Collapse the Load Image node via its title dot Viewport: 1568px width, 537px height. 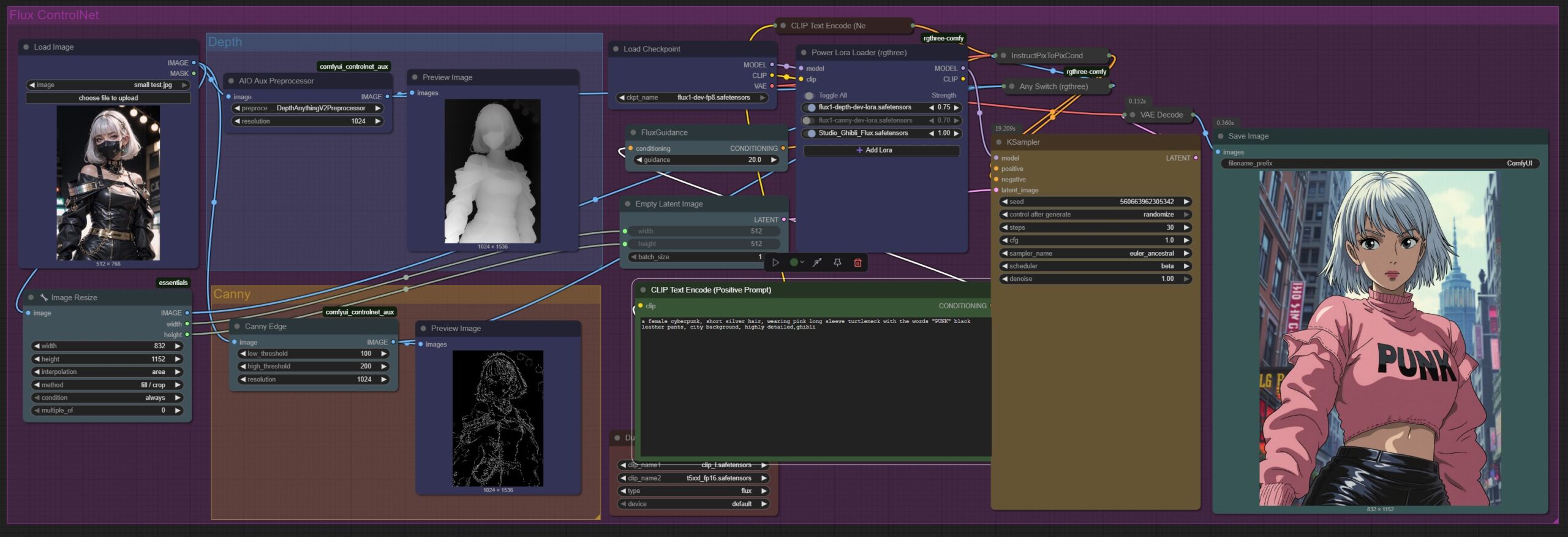pos(26,47)
